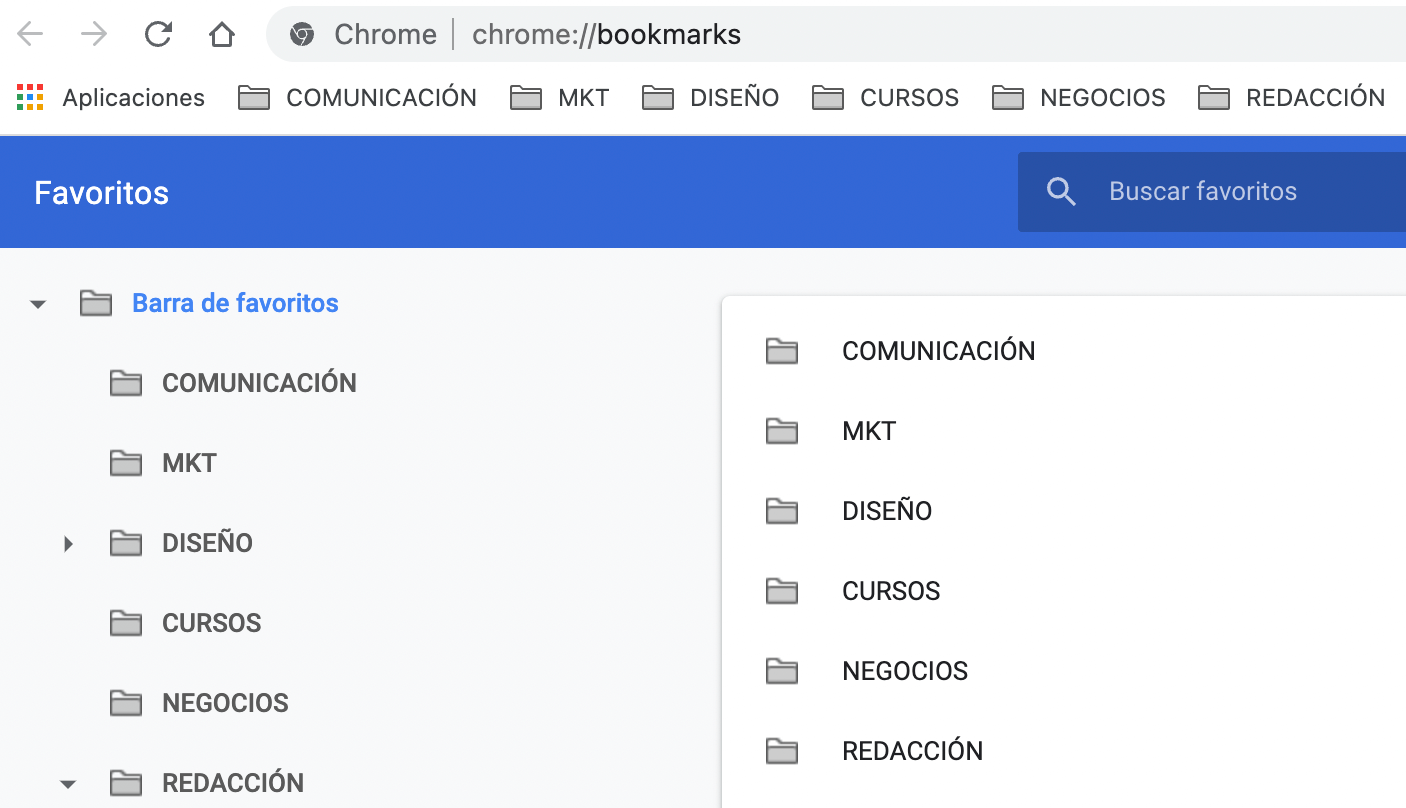Click the forward navigation arrow
The width and height of the screenshot is (1406, 808).
coord(94,33)
